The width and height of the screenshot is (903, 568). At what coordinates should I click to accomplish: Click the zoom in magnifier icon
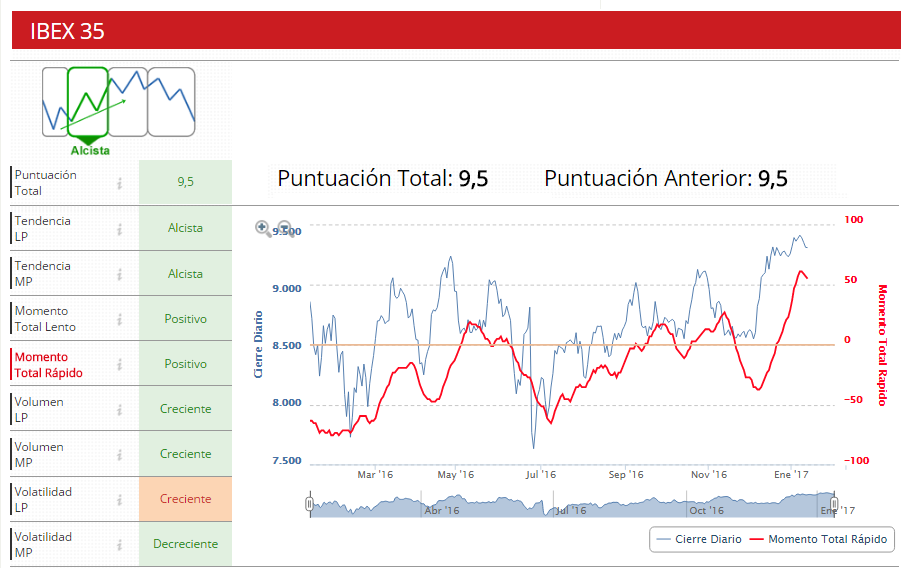263,229
